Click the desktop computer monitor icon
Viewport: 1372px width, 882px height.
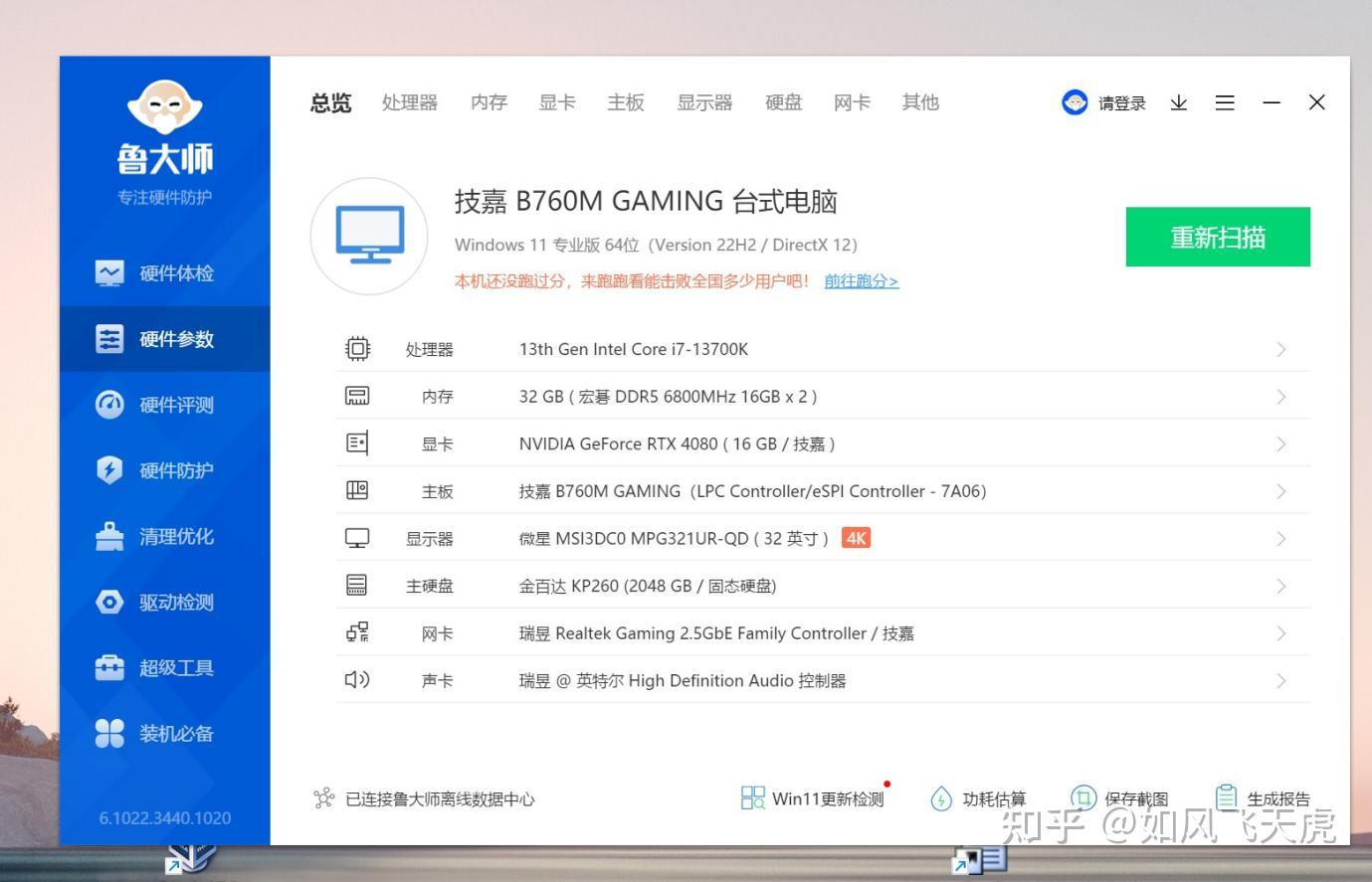369,237
